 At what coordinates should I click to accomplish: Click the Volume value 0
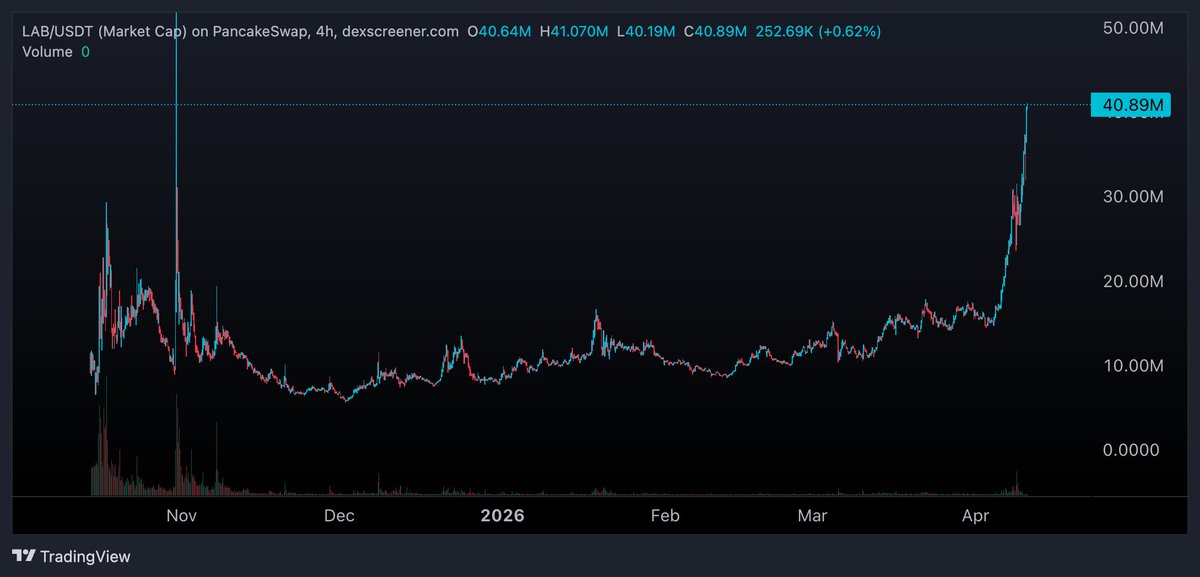(86, 52)
